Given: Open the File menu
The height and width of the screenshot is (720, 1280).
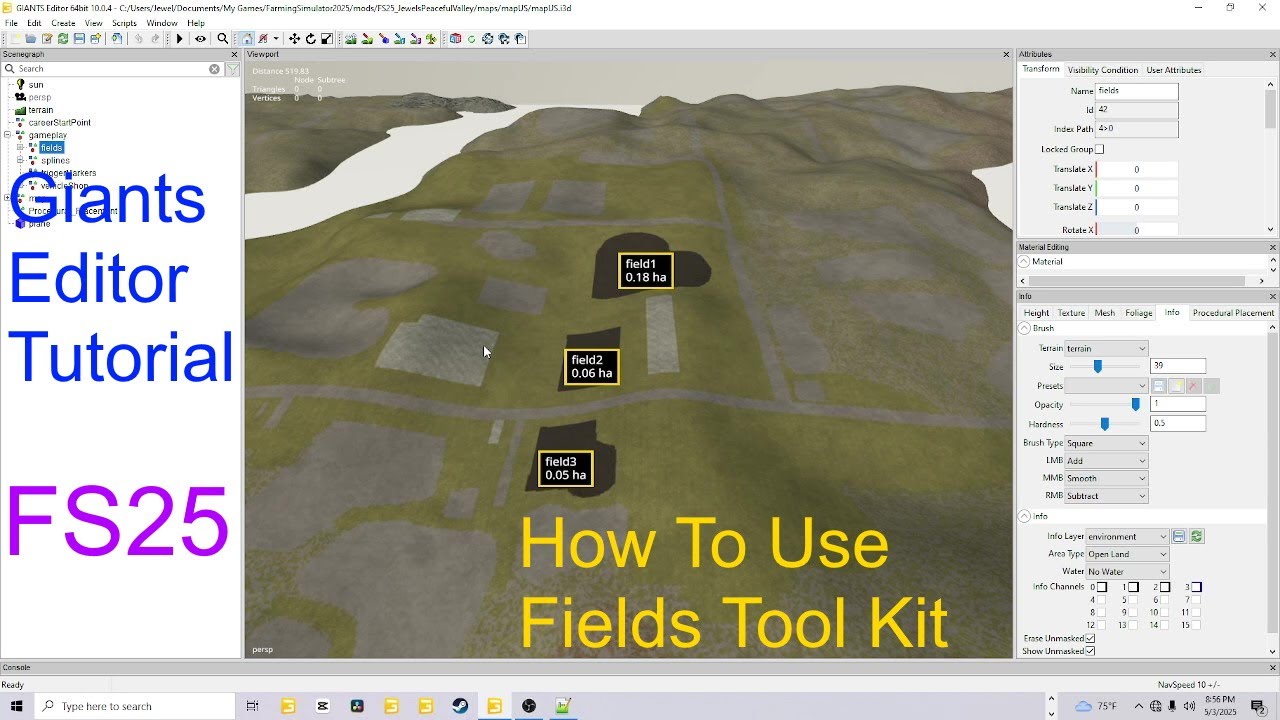Looking at the screenshot, I should [x=11, y=23].
